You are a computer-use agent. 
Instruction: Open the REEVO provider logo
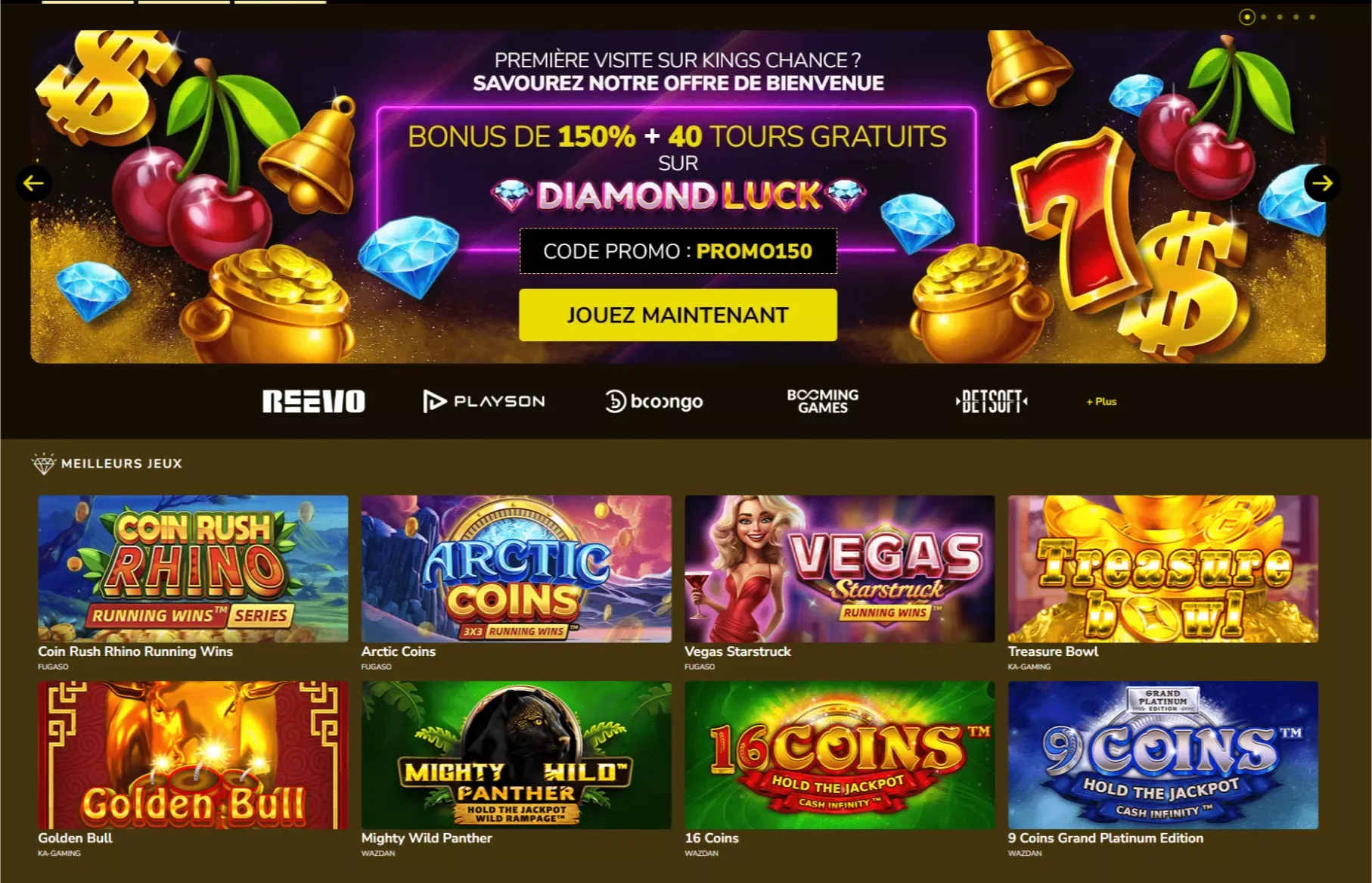click(314, 401)
